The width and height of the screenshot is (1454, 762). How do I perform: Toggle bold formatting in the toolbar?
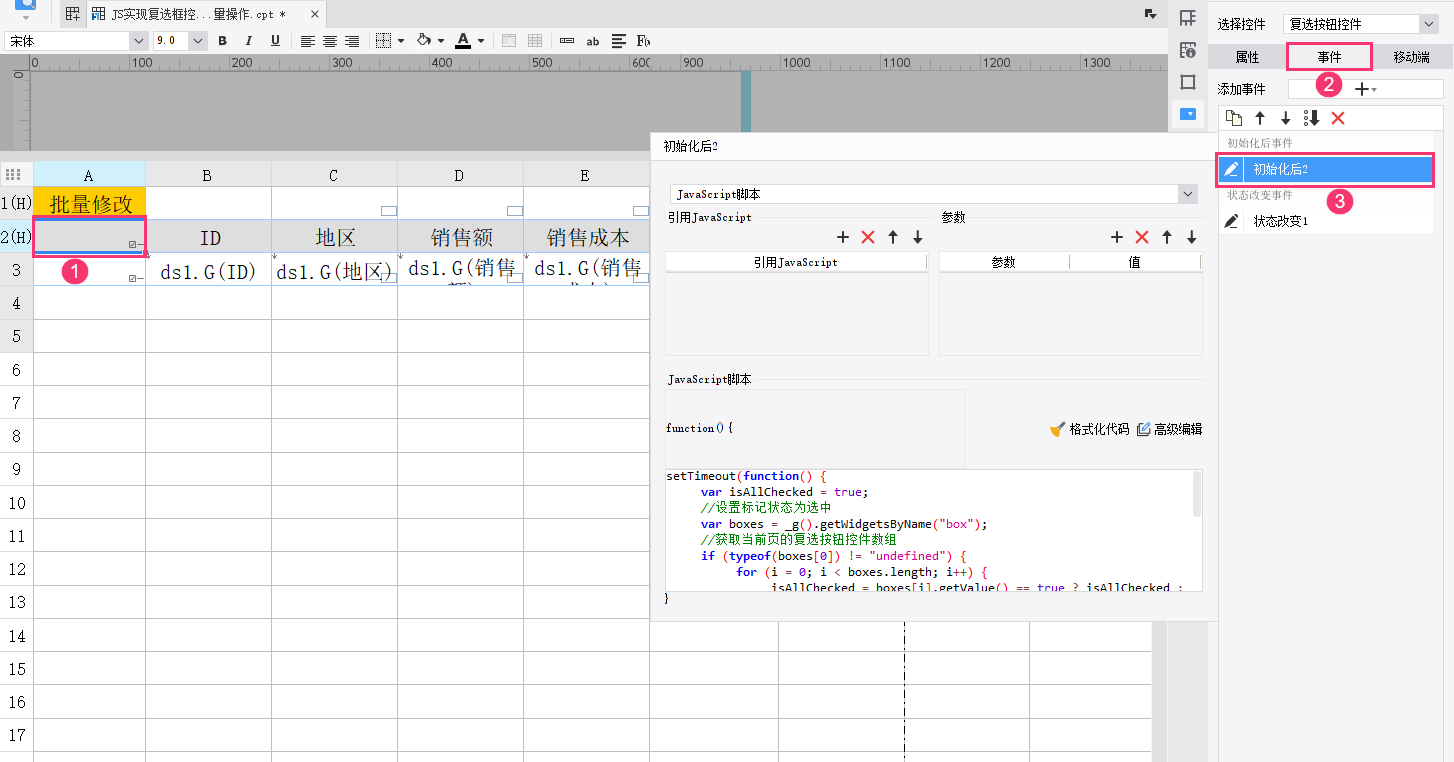point(222,41)
